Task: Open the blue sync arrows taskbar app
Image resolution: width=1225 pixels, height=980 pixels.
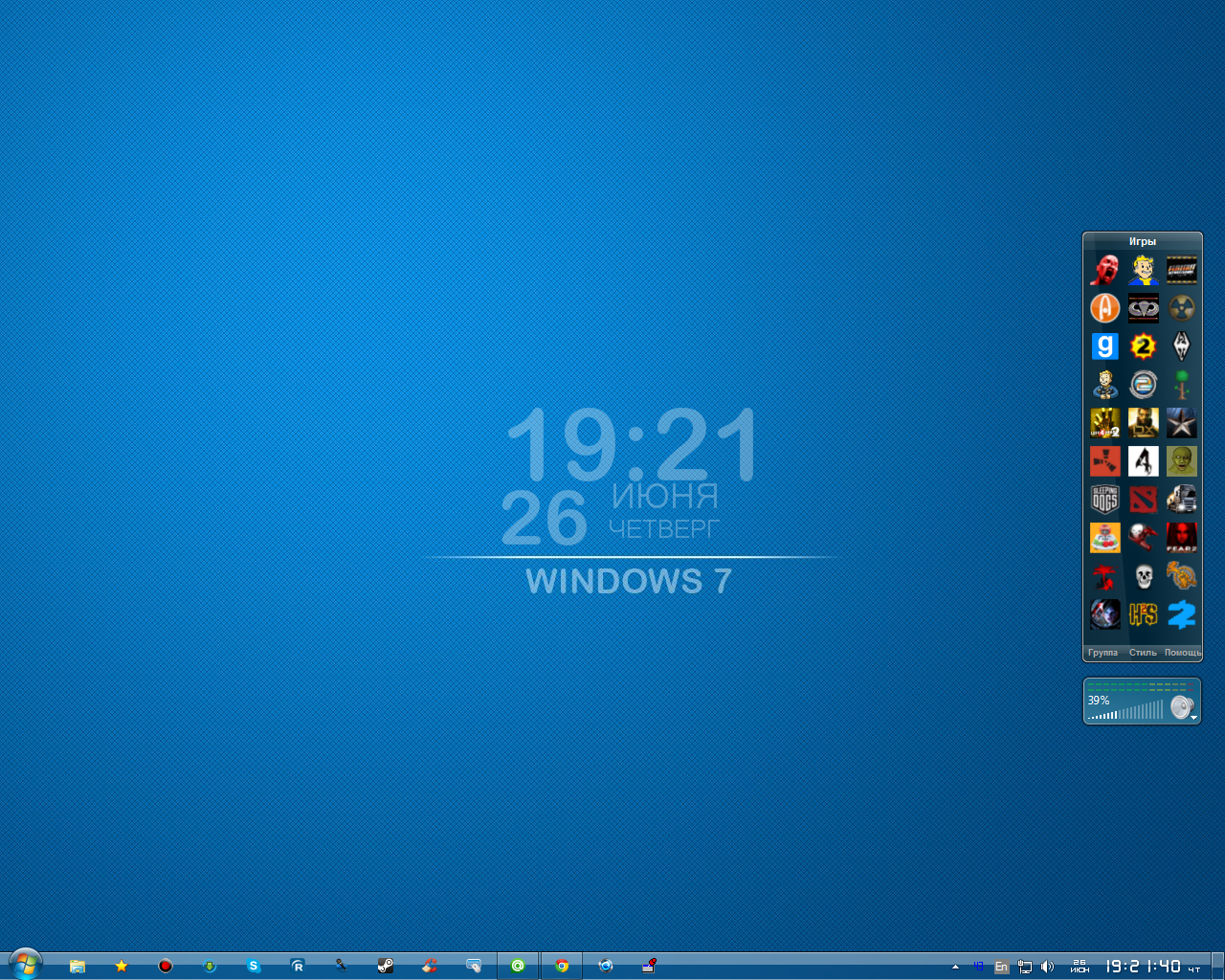Action: pos(606,967)
